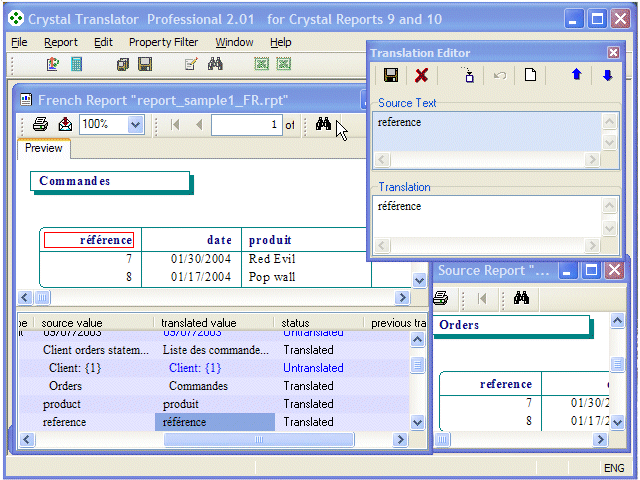Sort by the status column header
The width and height of the screenshot is (640, 480).
(318, 323)
